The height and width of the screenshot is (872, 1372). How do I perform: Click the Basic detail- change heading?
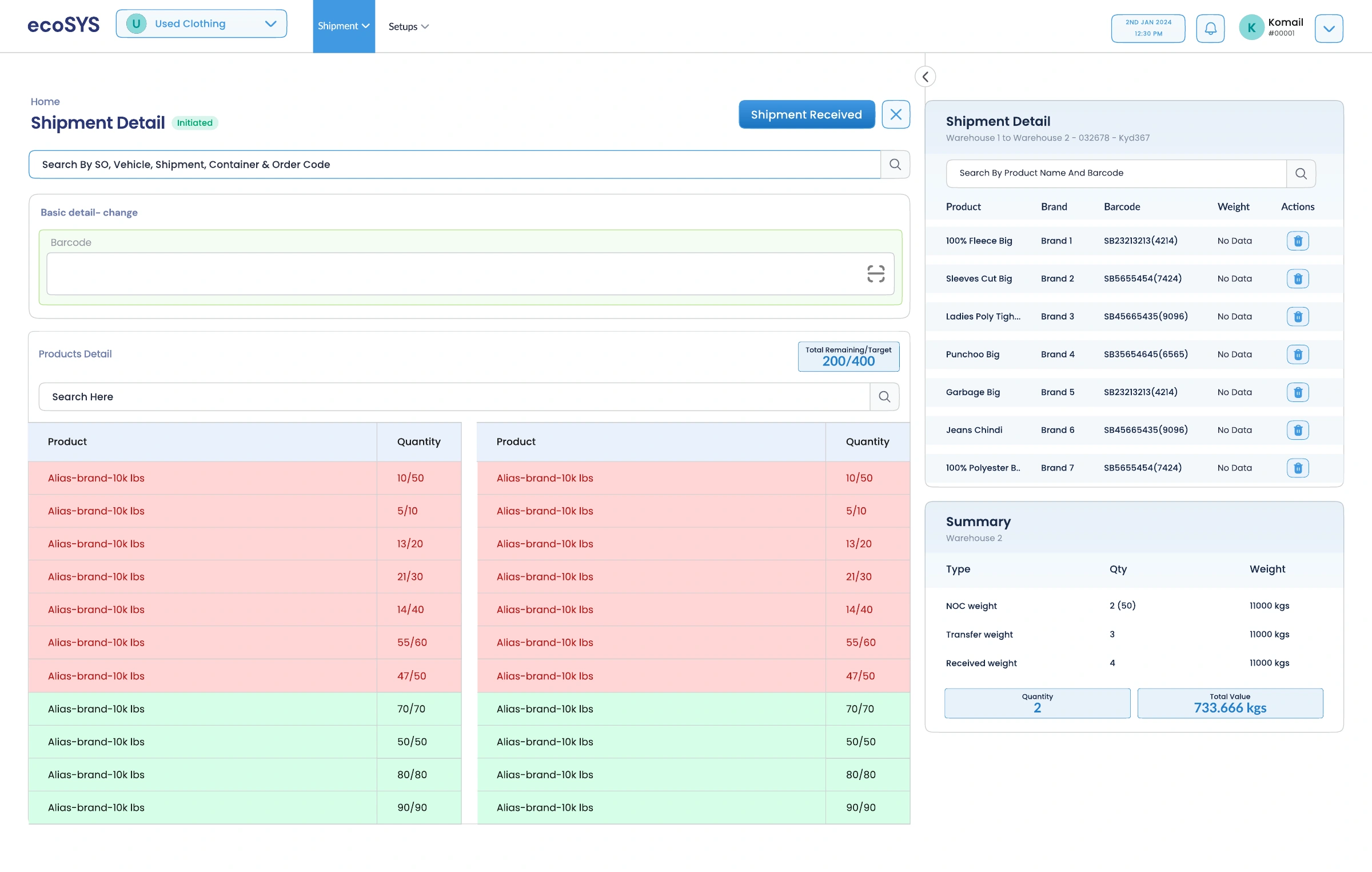coord(89,213)
